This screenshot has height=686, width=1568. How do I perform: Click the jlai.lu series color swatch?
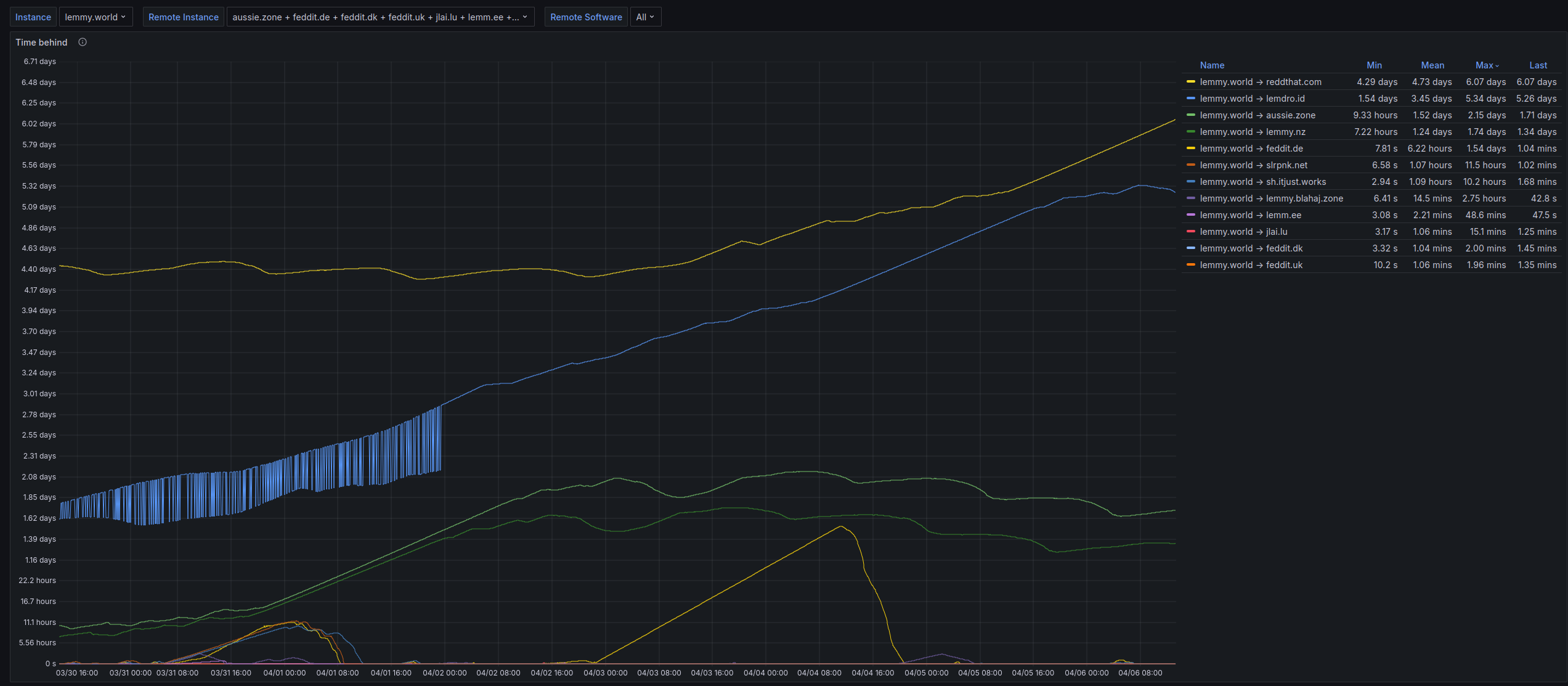1190,232
